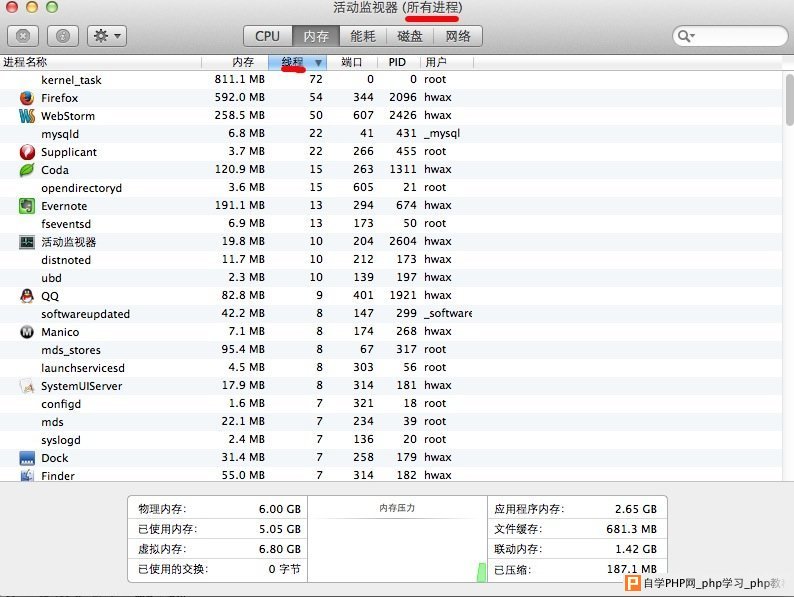Click the Dock process icon
Image resolution: width=794 pixels, height=597 pixels.
click(27, 458)
